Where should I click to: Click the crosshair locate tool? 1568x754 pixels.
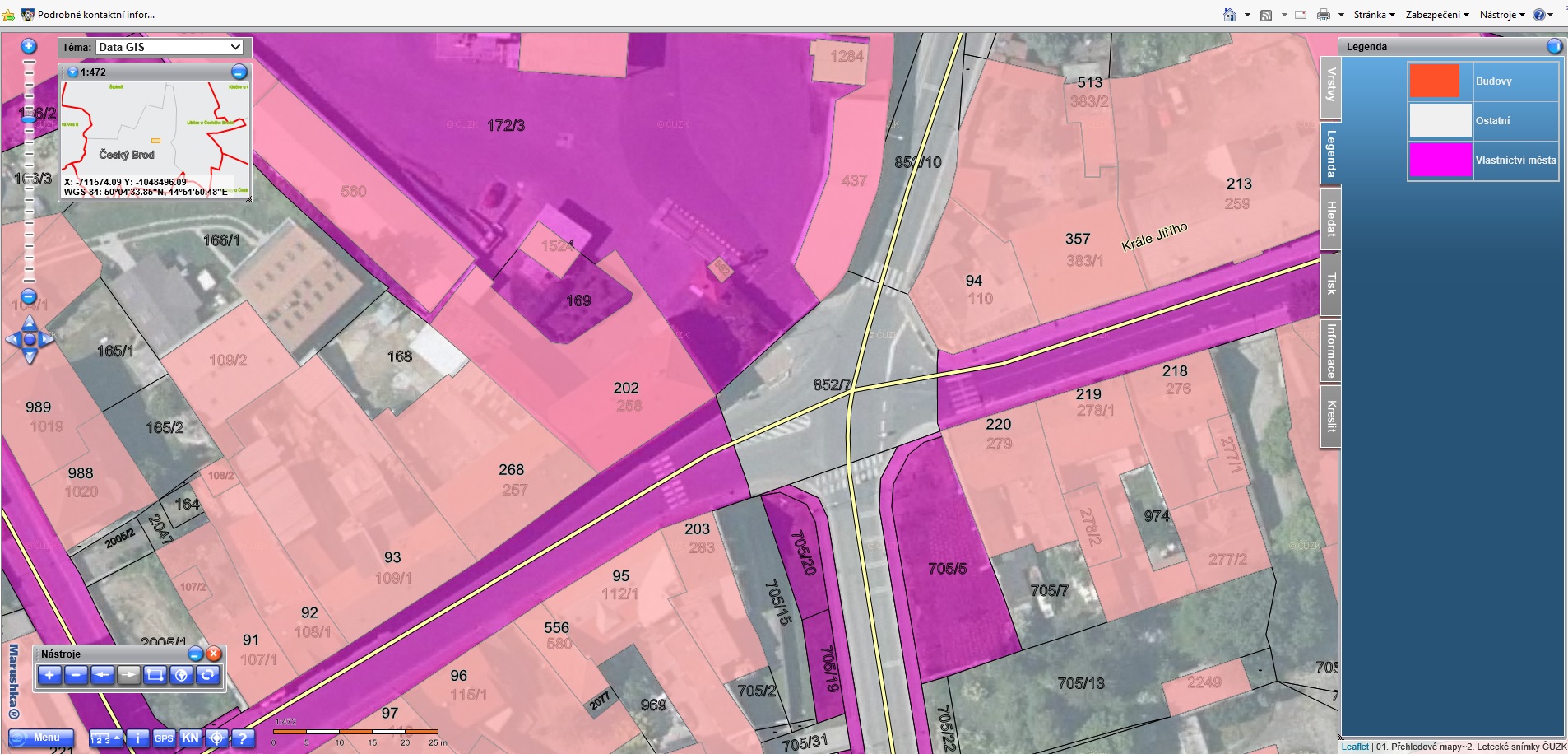point(216,738)
